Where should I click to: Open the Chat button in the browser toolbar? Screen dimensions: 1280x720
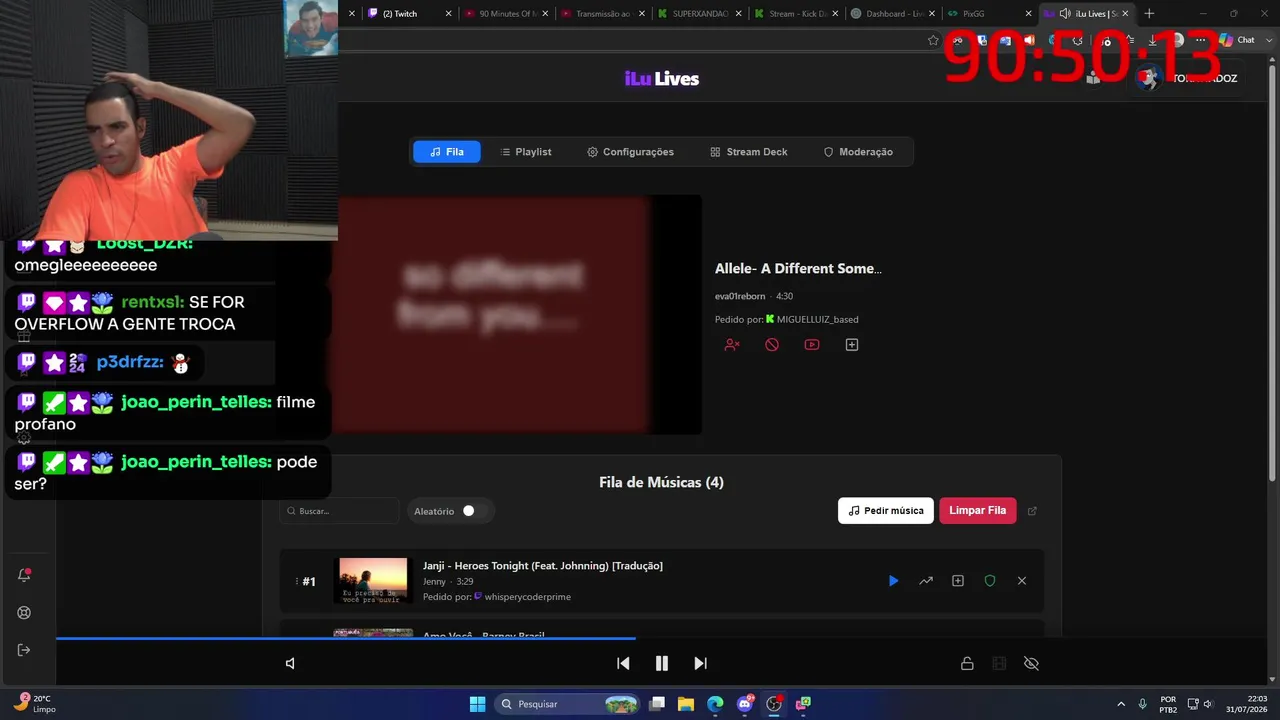click(x=1238, y=40)
